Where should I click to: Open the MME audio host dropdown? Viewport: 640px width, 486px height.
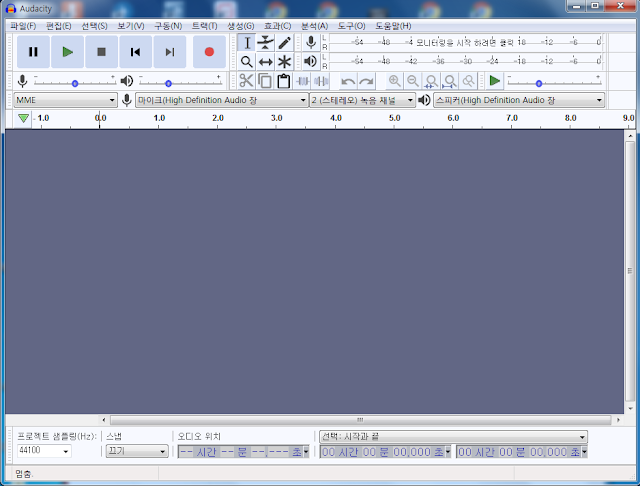point(65,100)
